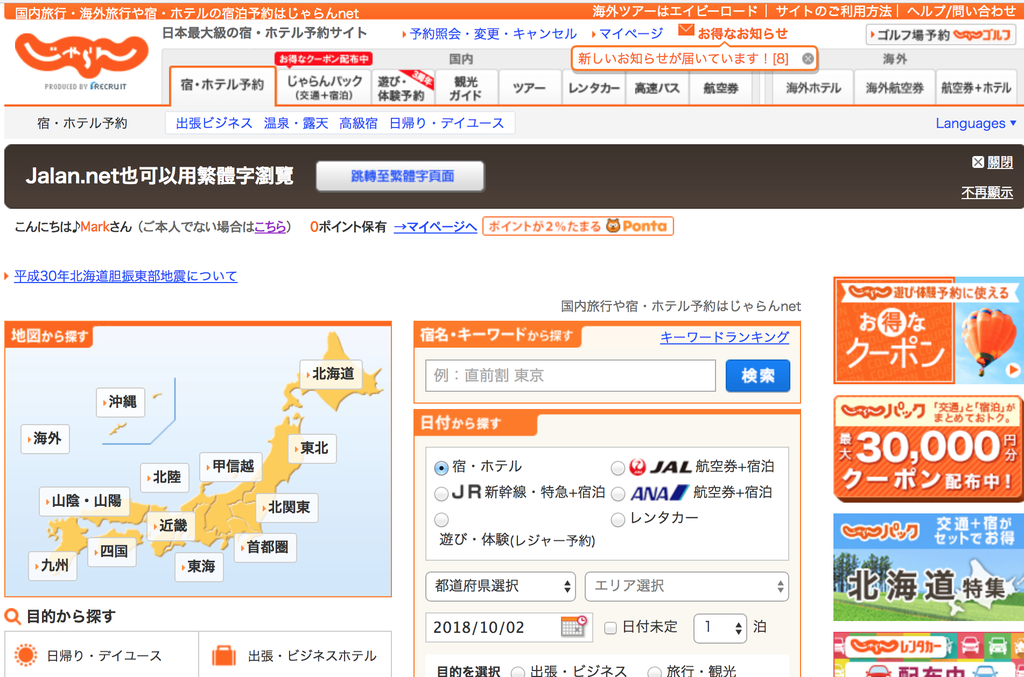
Task: Dismiss the new notifications bubble
Action: point(808,59)
